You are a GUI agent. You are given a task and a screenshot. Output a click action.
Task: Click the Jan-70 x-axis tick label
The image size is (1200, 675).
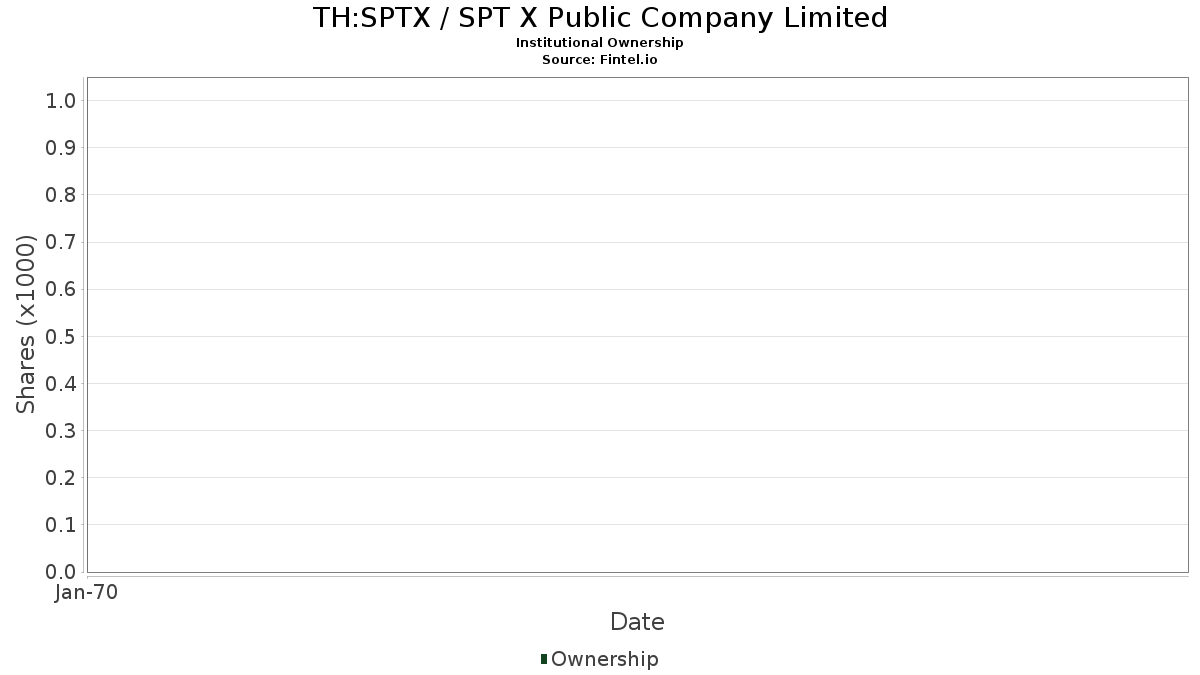tap(87, 593)
